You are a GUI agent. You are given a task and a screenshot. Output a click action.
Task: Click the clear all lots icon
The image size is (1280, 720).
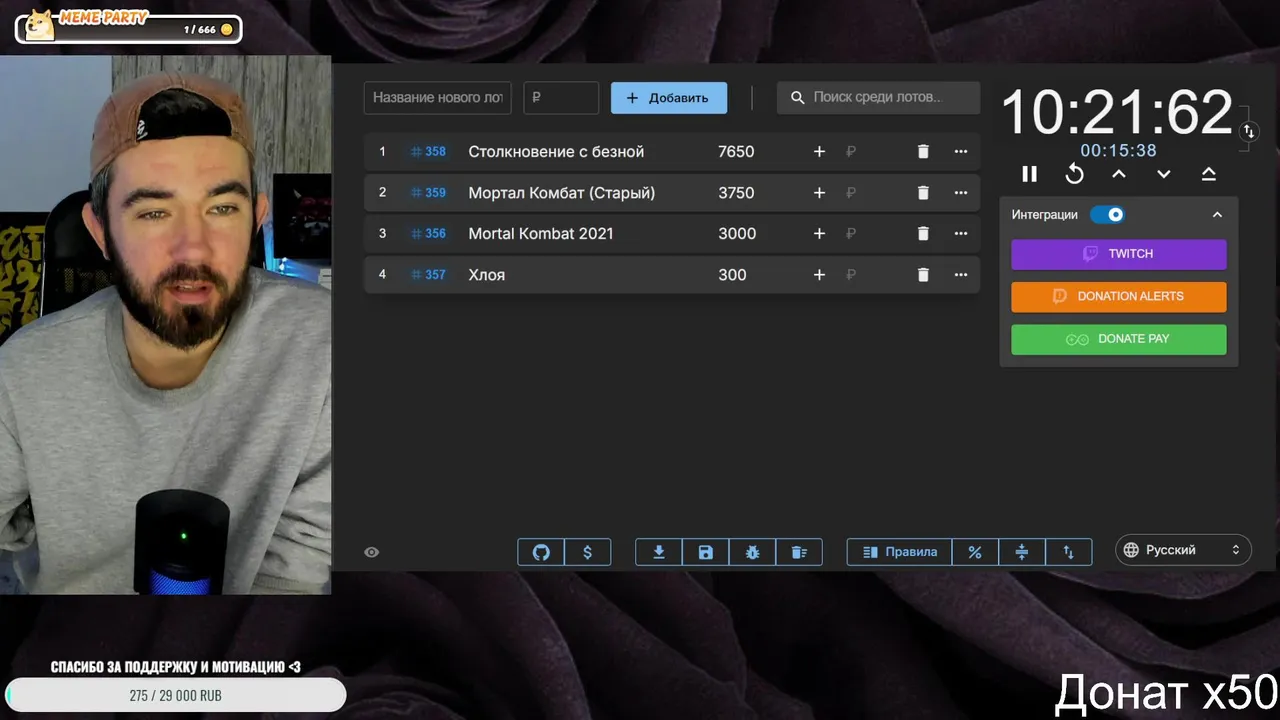(799, 552)
